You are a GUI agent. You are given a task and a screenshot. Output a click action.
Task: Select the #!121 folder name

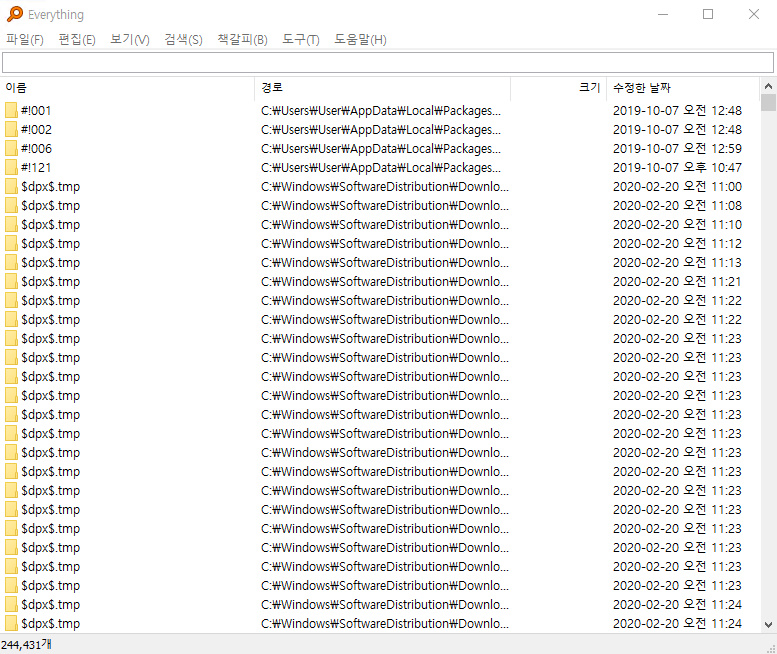pyautogui.click(x=36, y=167)
